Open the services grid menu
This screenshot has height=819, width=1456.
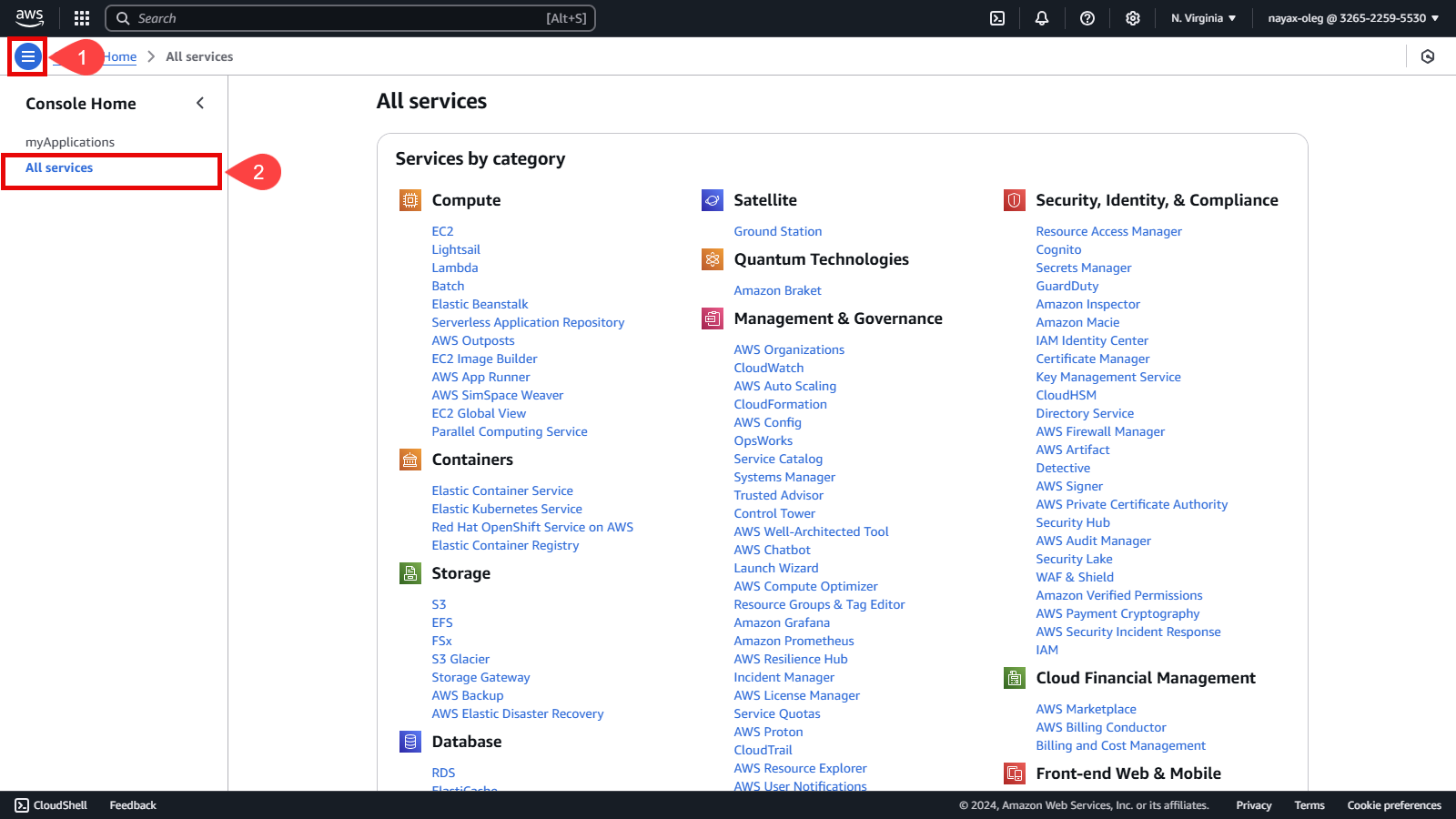point(82,18)
